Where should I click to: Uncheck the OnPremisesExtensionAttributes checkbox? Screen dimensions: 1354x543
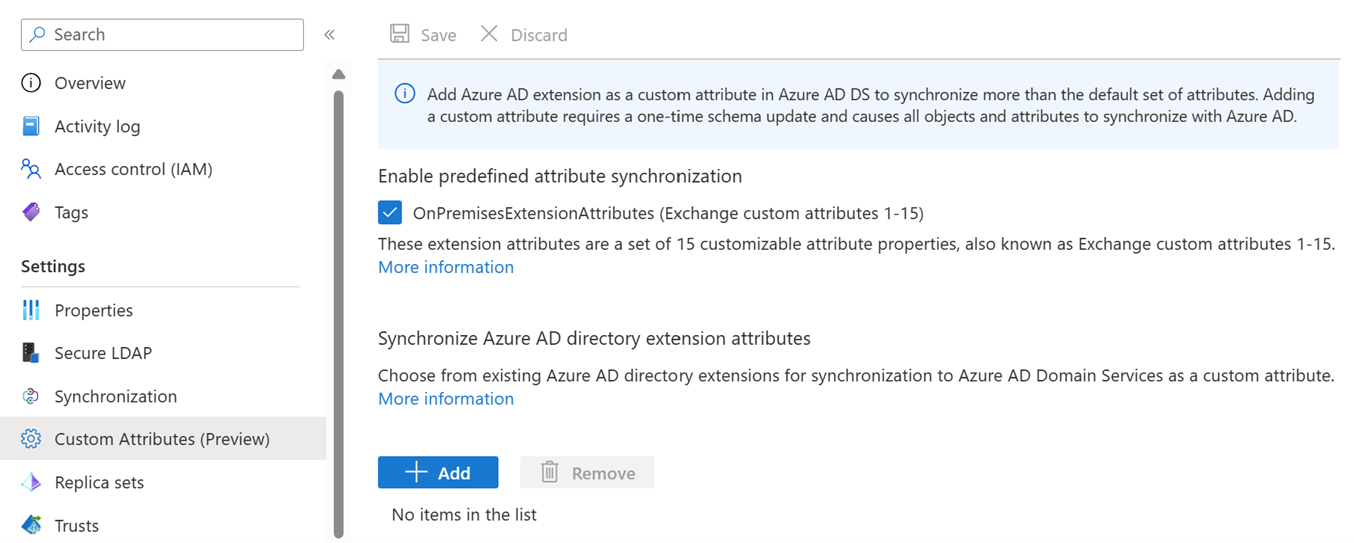click(390, 213)
